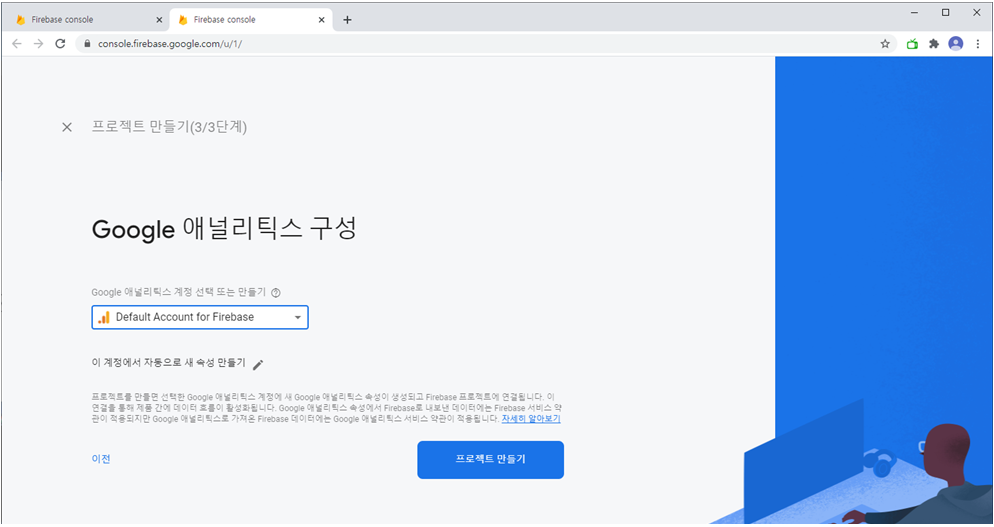Open the Default Account for Firebase dropdown

click(x=200, y=317)
